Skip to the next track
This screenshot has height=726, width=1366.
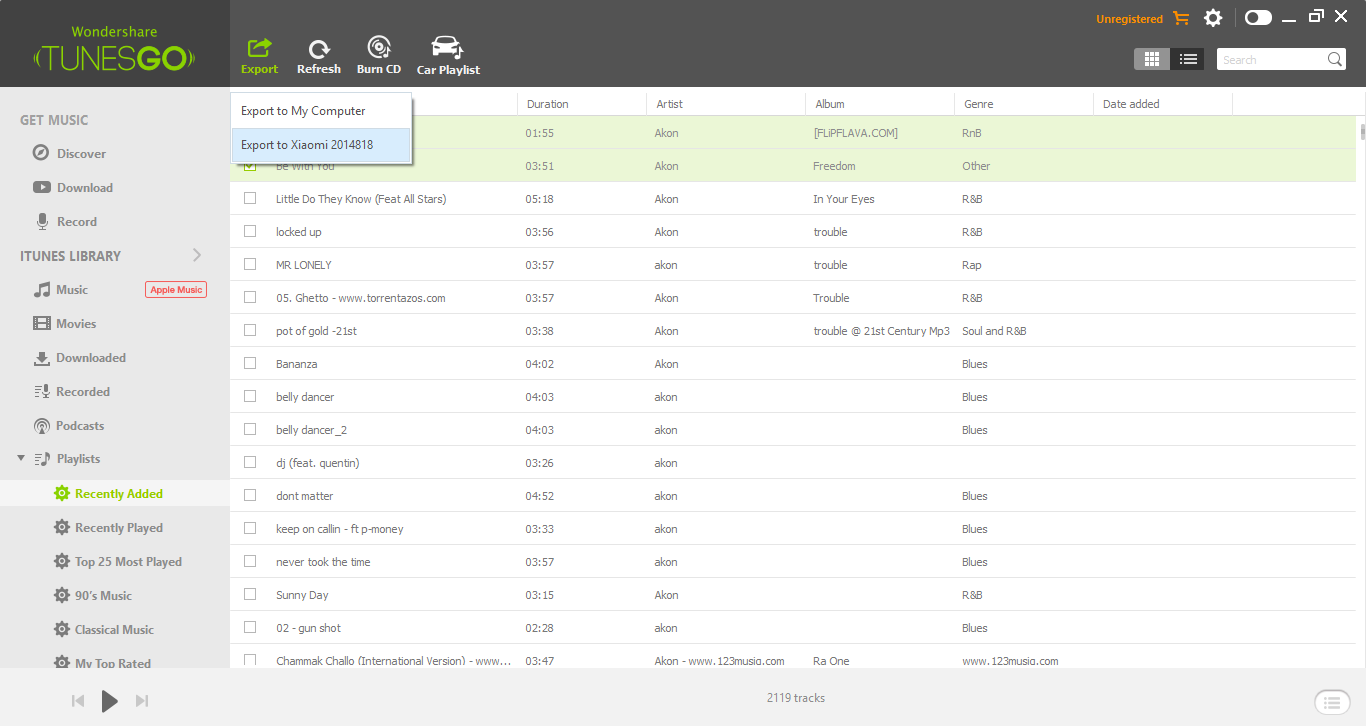[x=142, y=701]
